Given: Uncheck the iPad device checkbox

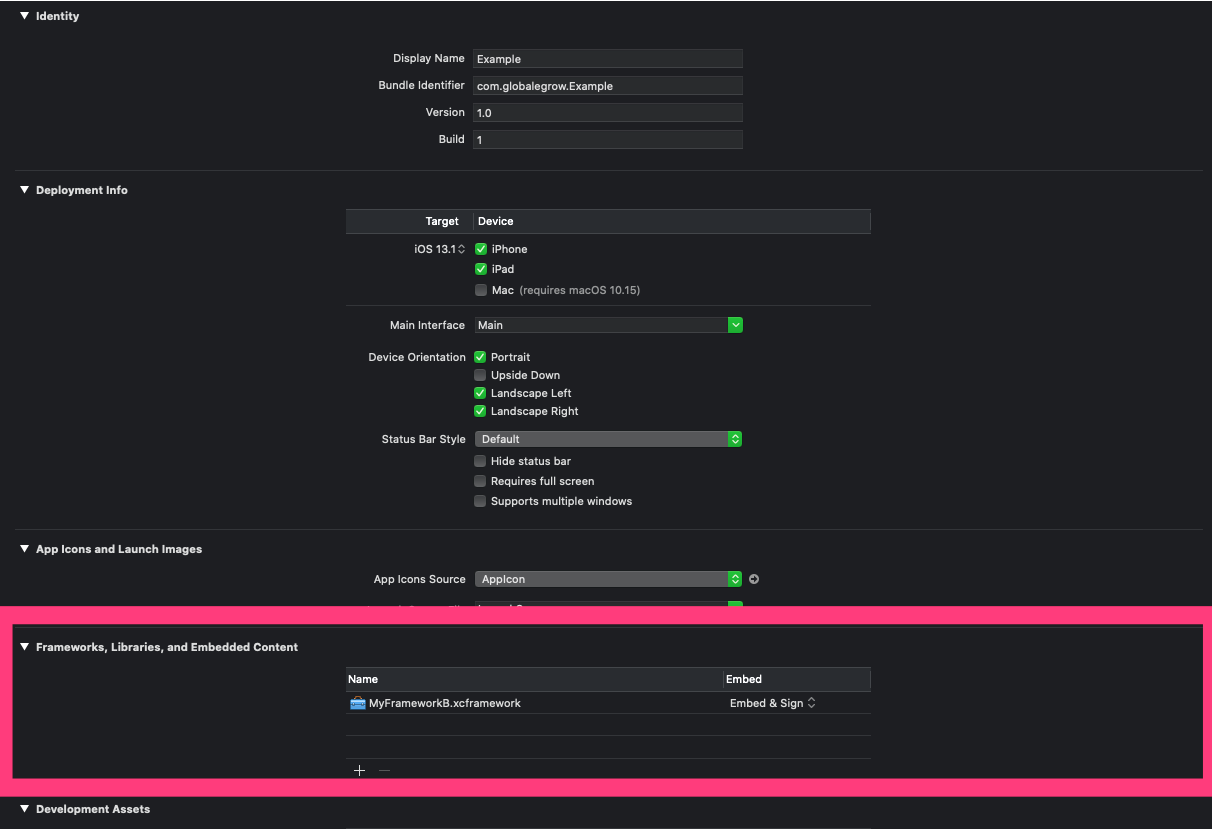Looking at the screenshot, I should coord(481,269).
